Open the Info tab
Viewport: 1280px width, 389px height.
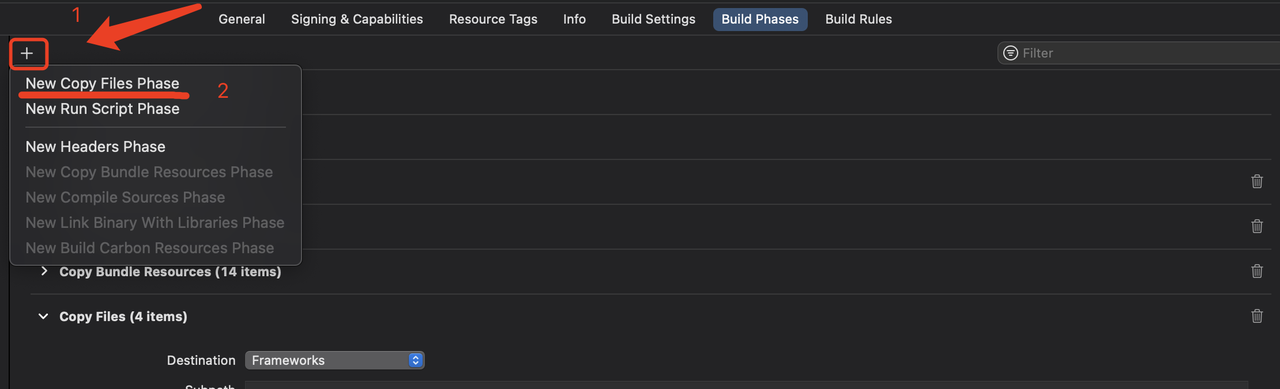click(x=574, y=19)
